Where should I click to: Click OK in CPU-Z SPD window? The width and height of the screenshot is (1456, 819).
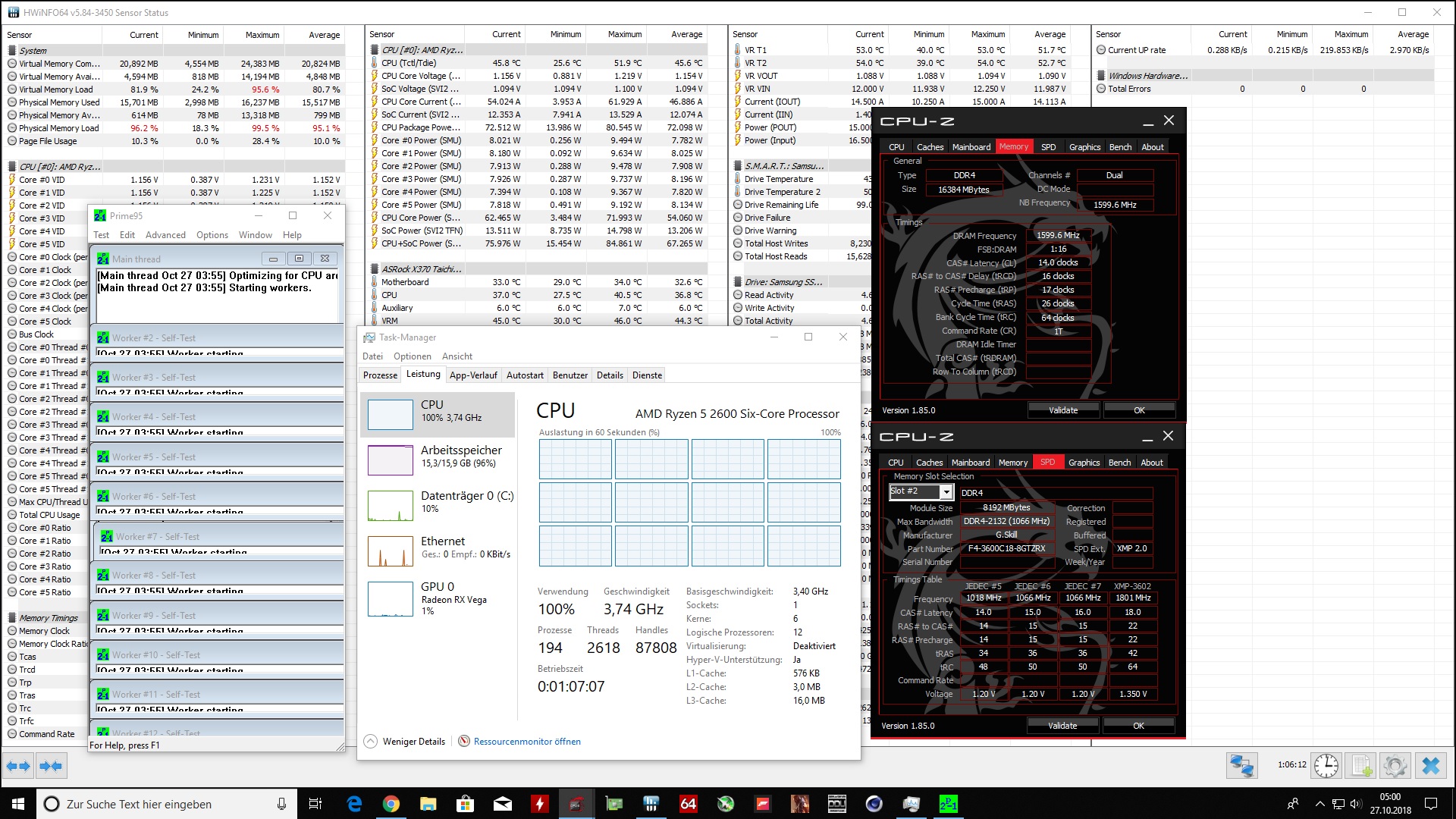pos(1138,726)
